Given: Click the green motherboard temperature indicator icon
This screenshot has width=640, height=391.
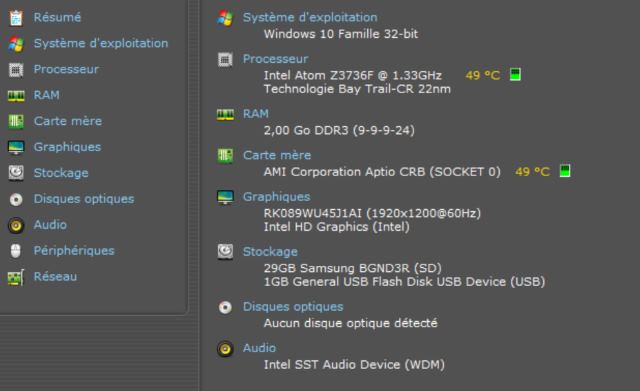Looking at the screenshot, I should [x=565, y=171].
